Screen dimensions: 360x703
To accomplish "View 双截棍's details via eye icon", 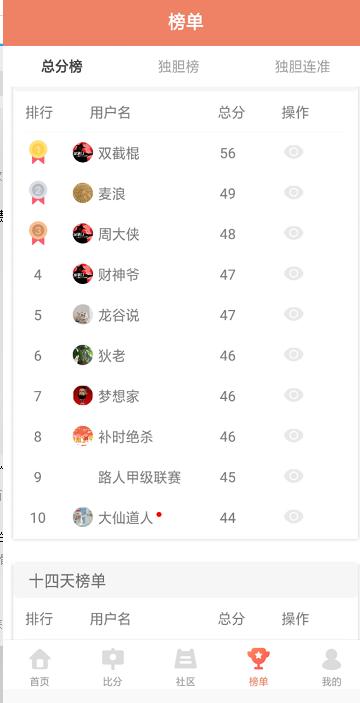I will 294,152.
